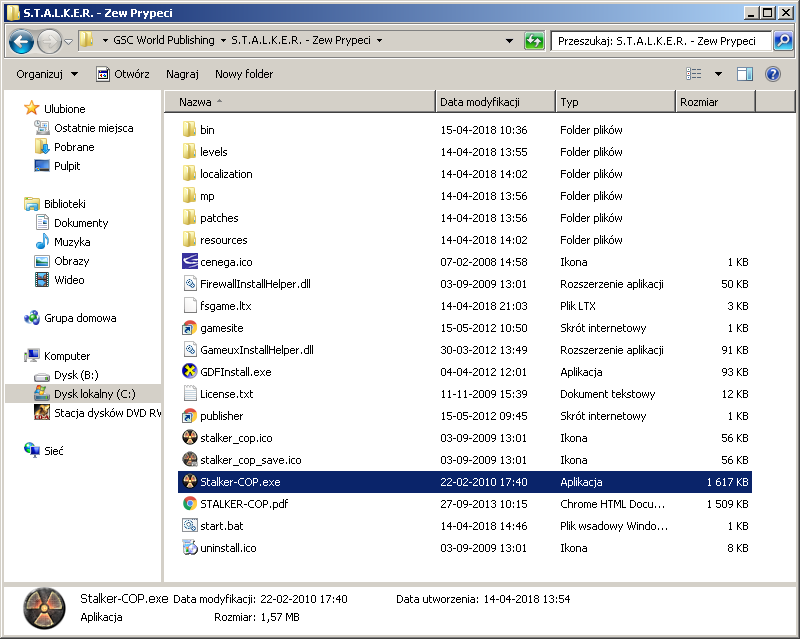Select the patches folder icon
Viewport: 800px width, 639px height.
pos(189,217)
